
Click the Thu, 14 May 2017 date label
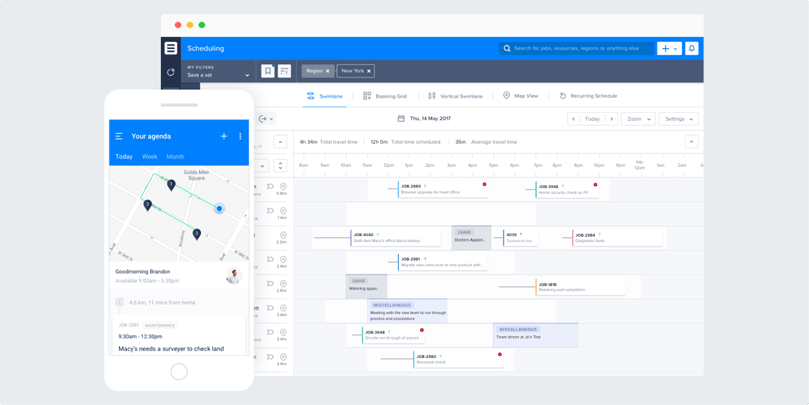point(430,119)
